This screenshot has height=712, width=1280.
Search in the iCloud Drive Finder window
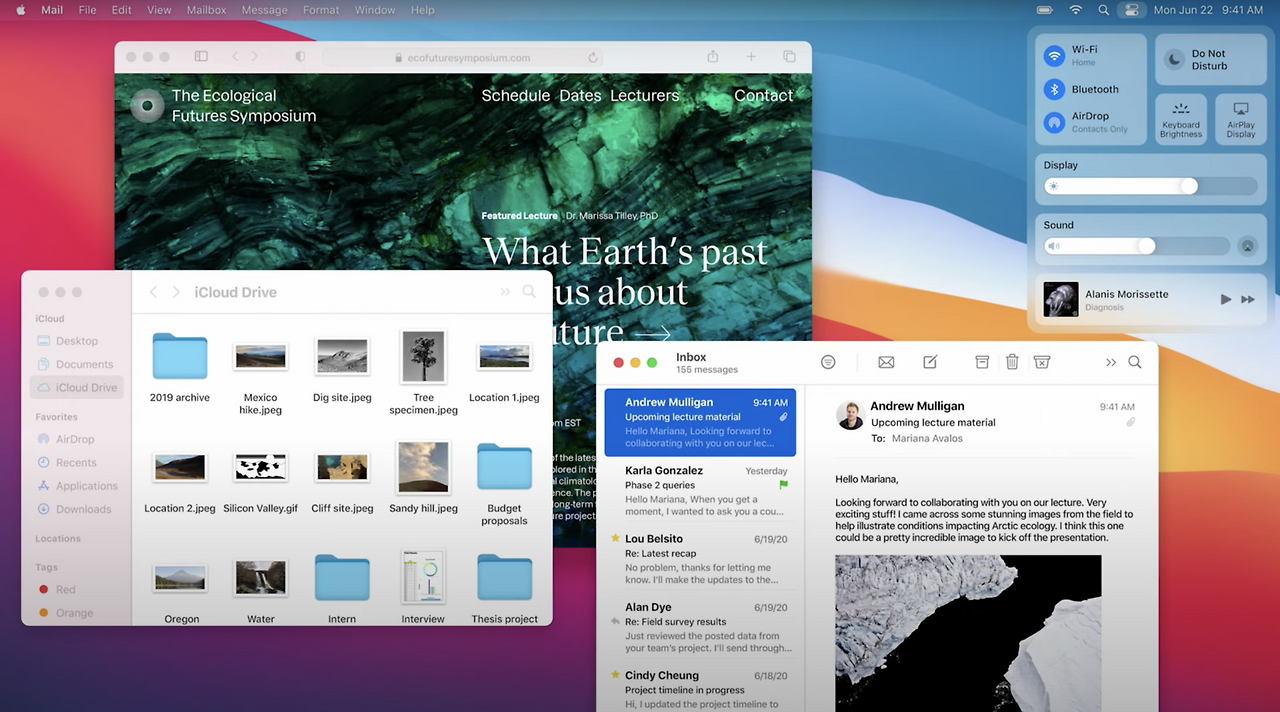(x=529, y=292)
